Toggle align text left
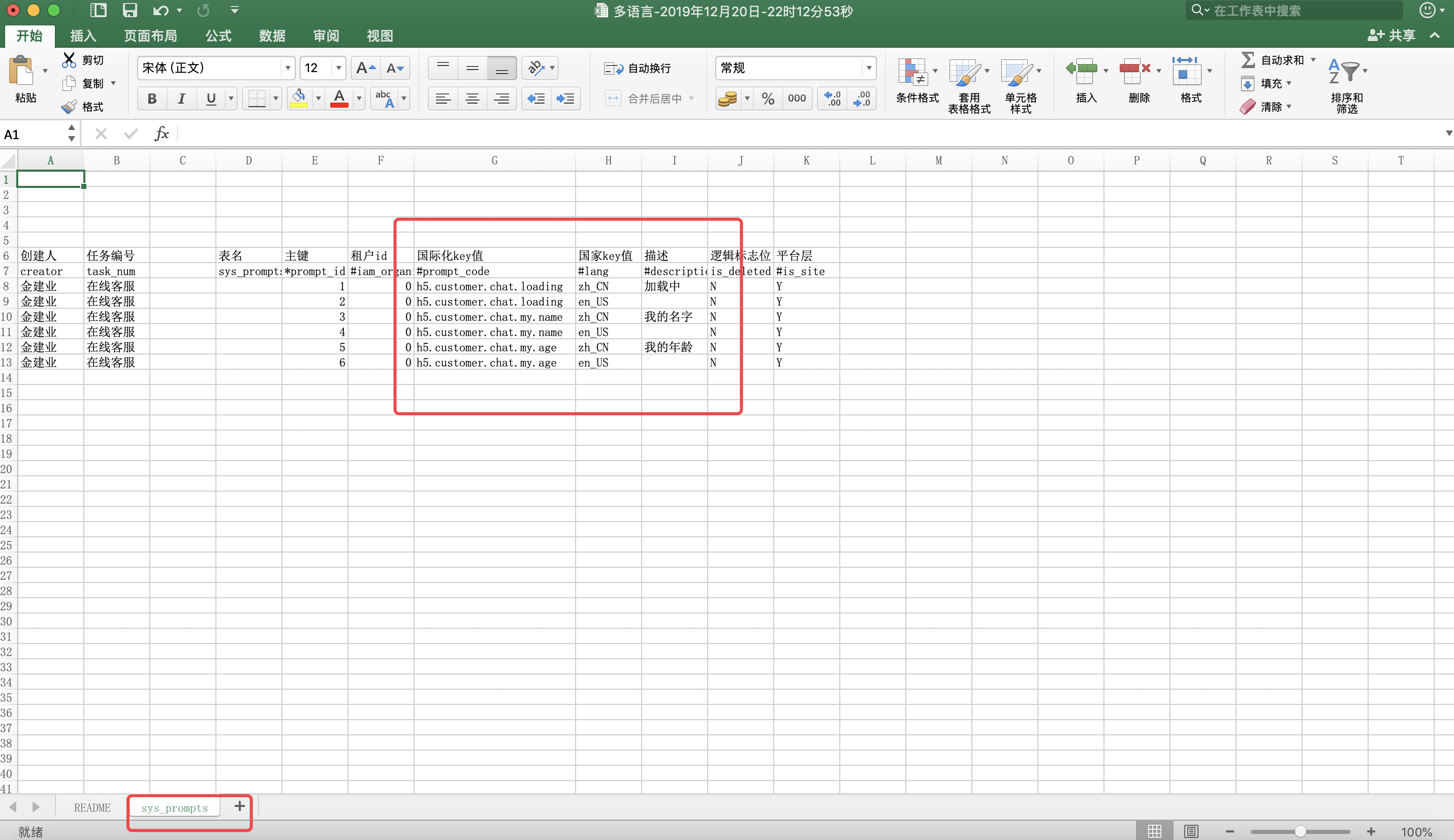 [442, 99]
